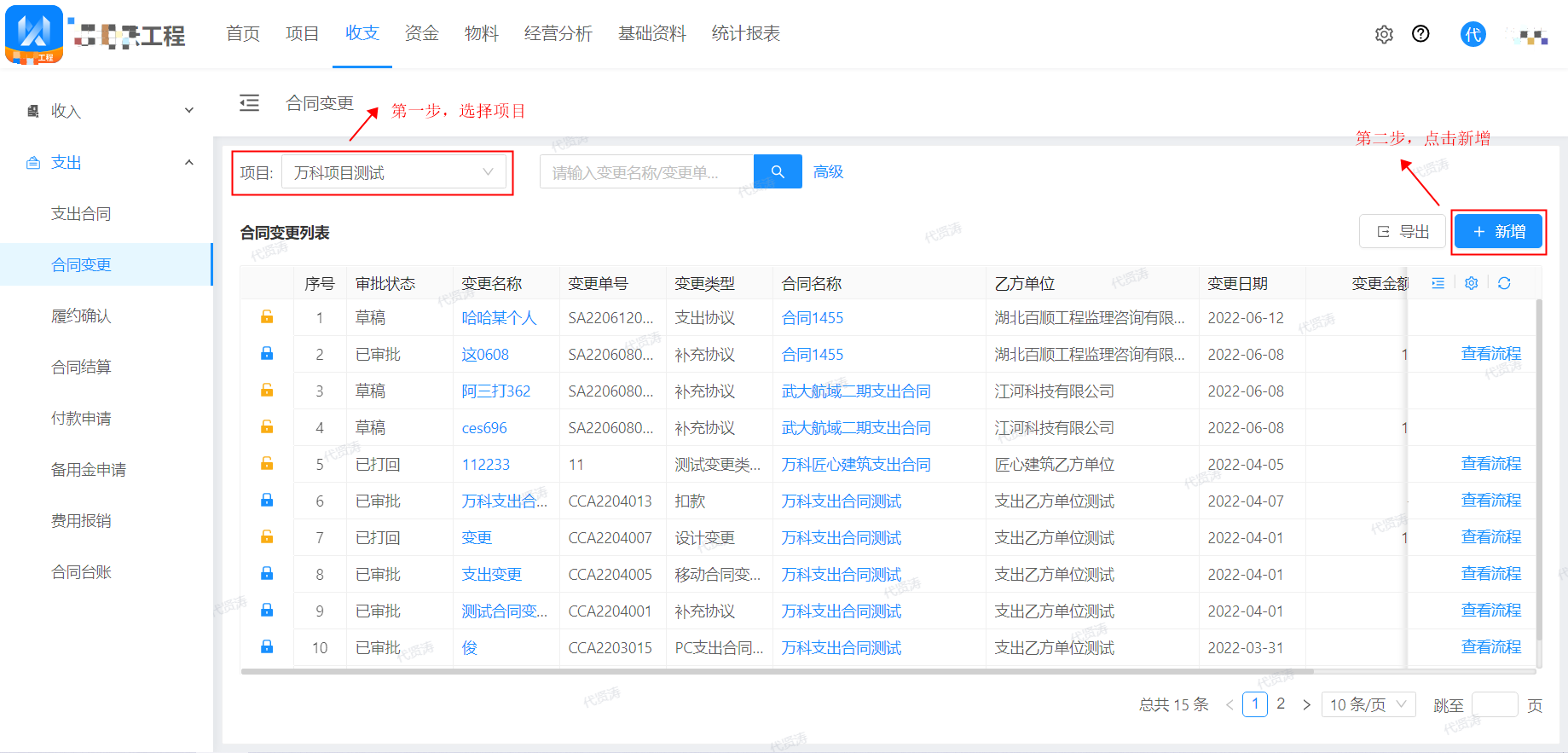Open change record ces696
Viewport: 1568px width, 753px height.
tap(484, 428)
